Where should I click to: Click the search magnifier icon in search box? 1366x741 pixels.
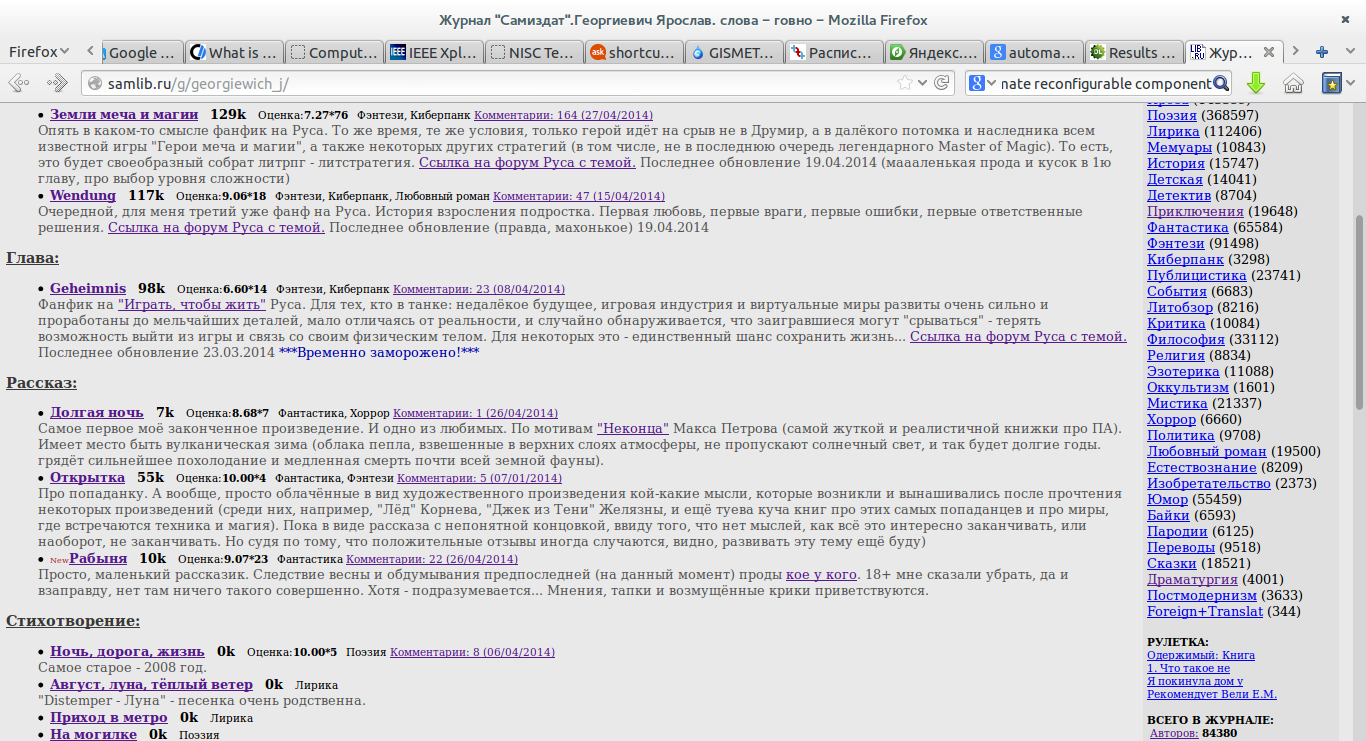pyautogui.click(x=1220, y=83)
